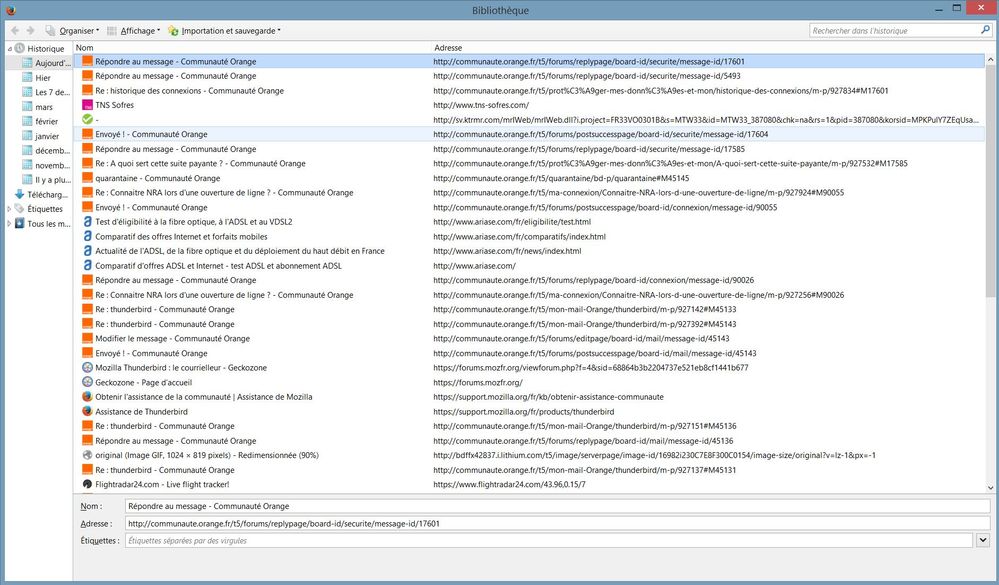Select Les 7 derniers jours entry
Viewport: 999px width, 585px height.
(46, 92)
